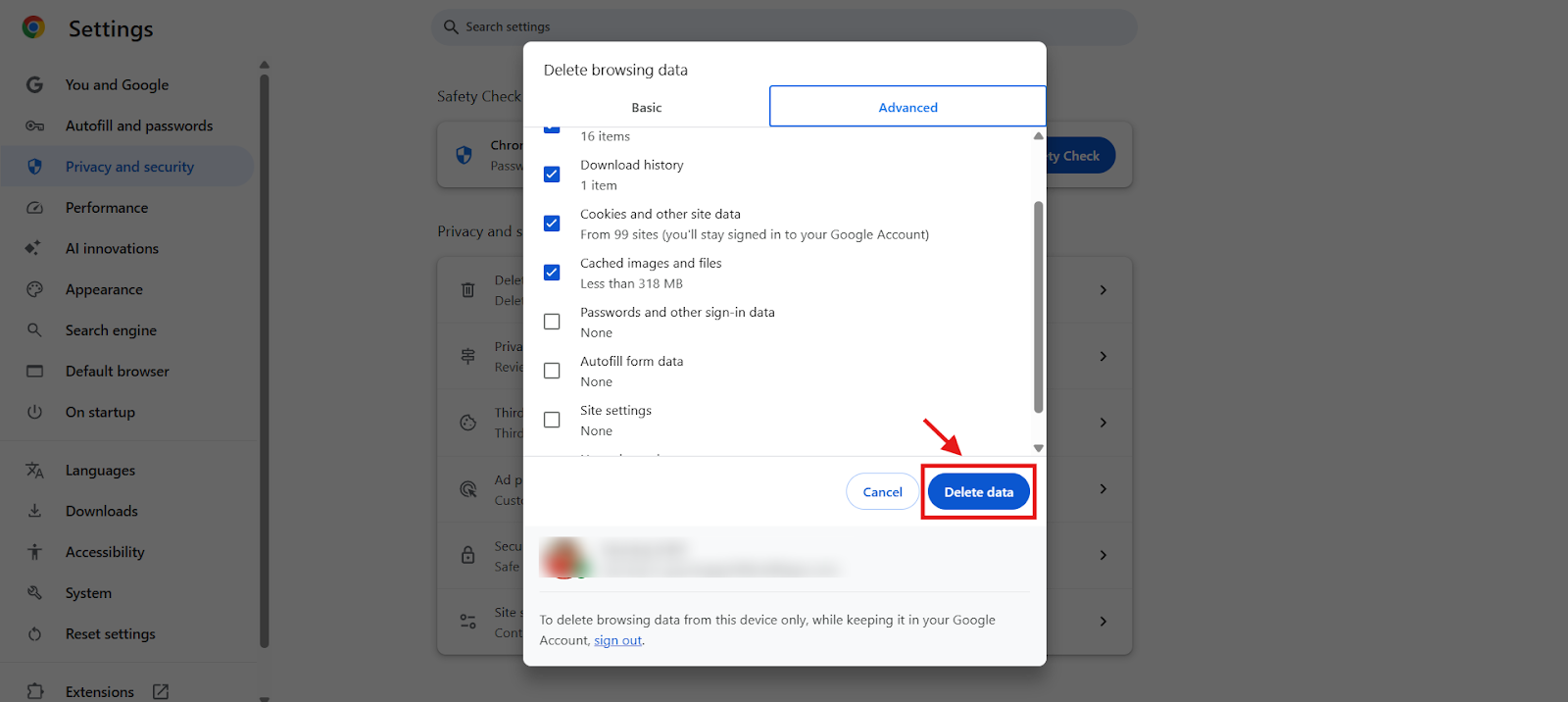Open the Downloads sidebar entry
The width and height of the screenshot is (1568, 702).
(127, 511)
